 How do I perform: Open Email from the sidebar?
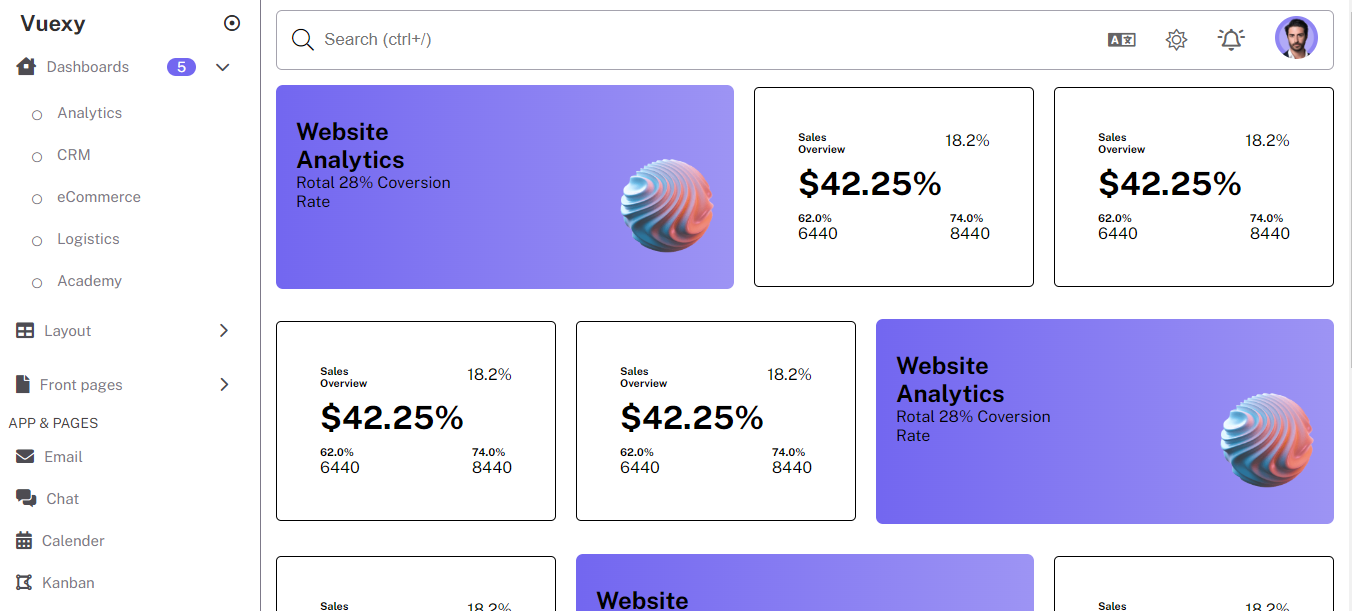(x=63, y=457)
